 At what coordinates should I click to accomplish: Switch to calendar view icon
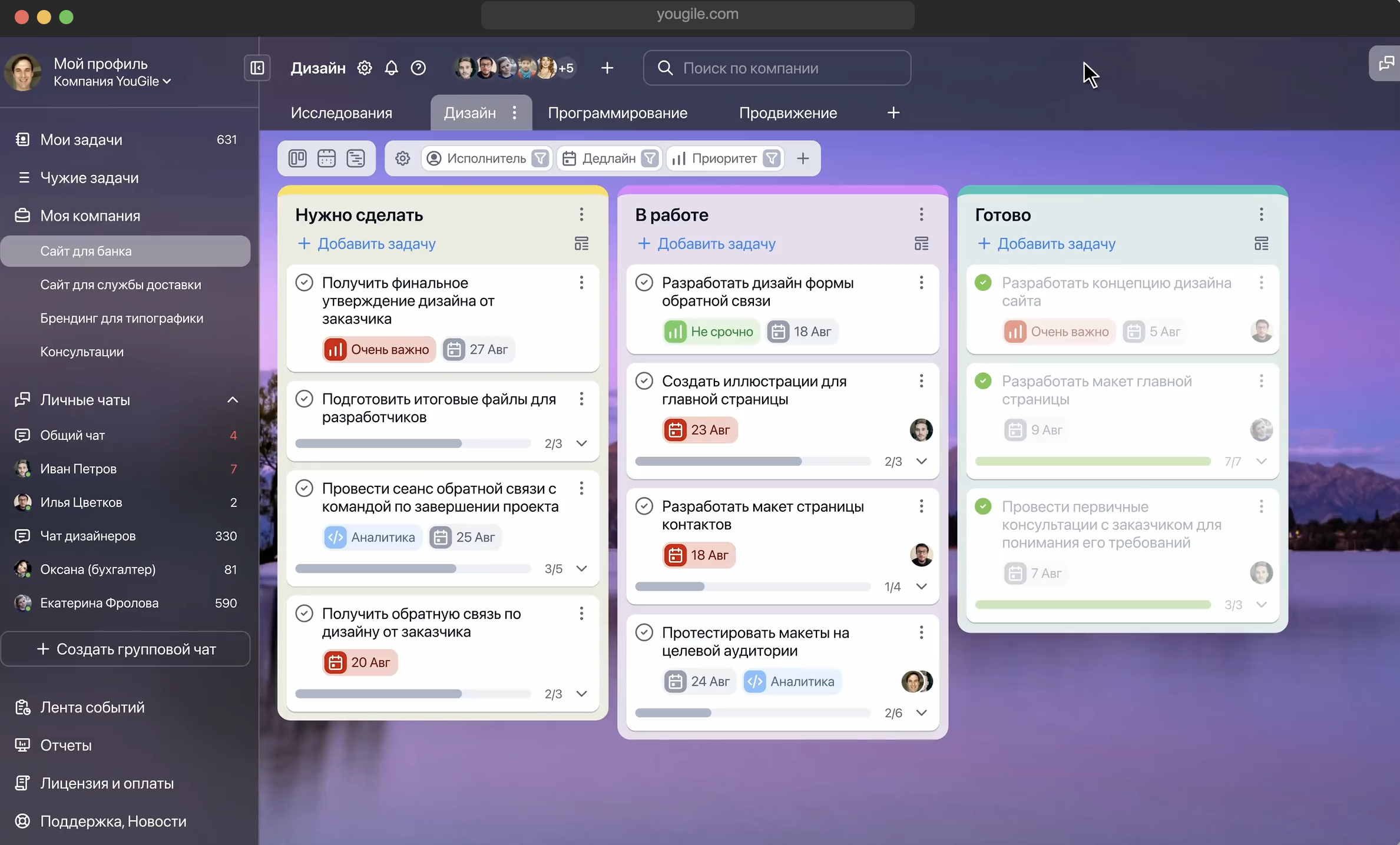pos(326,158)
